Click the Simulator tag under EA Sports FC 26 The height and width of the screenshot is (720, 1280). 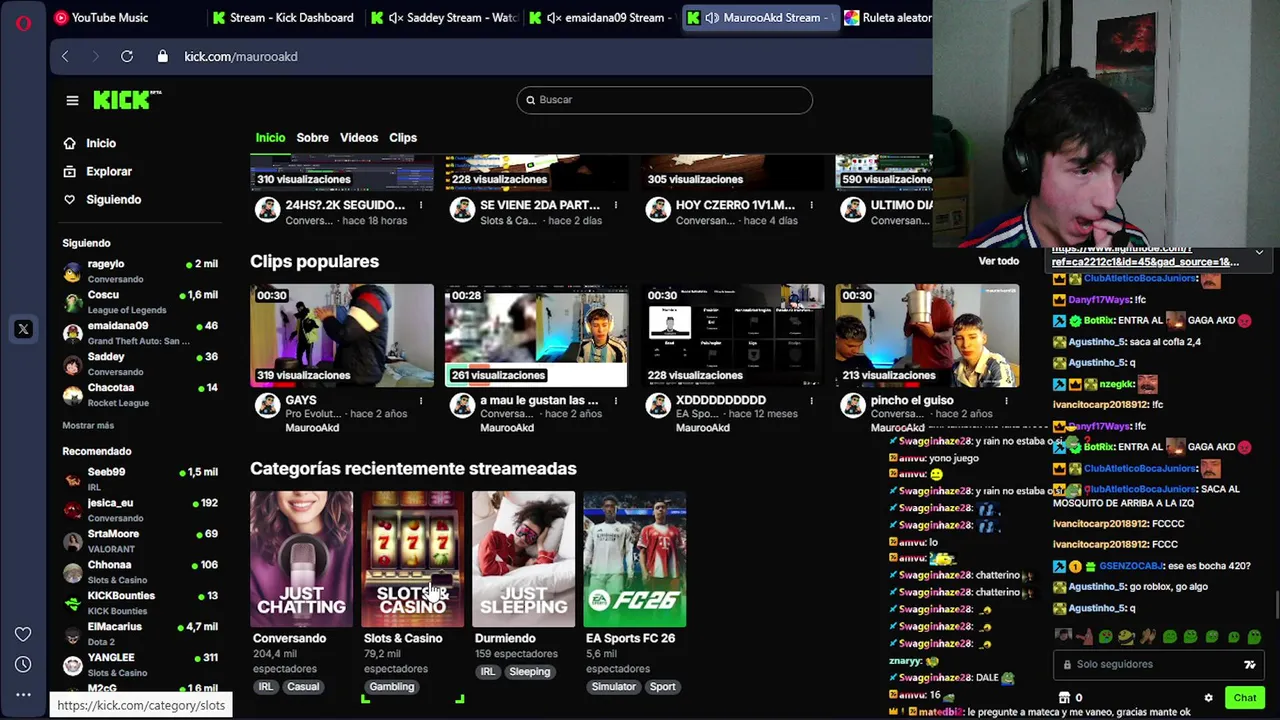click(613, 686)
